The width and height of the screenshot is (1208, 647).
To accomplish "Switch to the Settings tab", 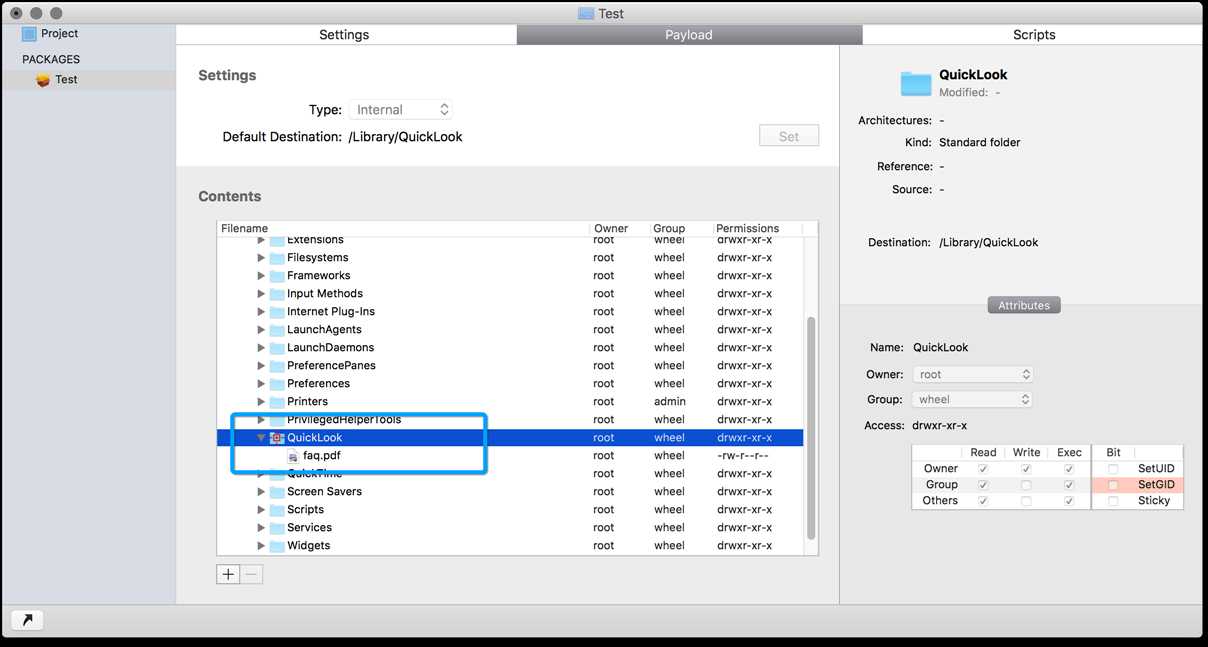I will (345, 35).
